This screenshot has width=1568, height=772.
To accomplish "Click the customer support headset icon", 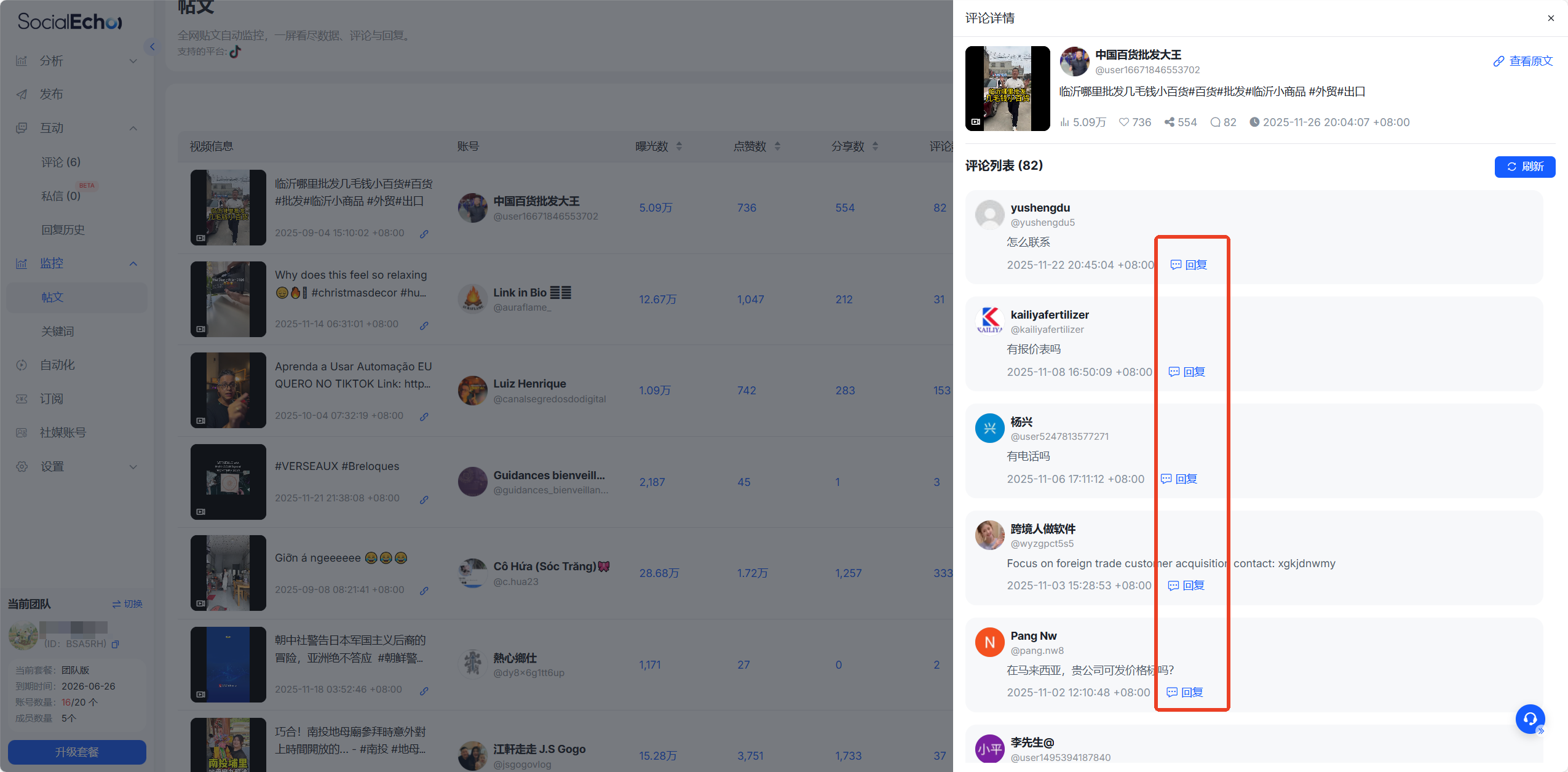I will [1529, 718].
